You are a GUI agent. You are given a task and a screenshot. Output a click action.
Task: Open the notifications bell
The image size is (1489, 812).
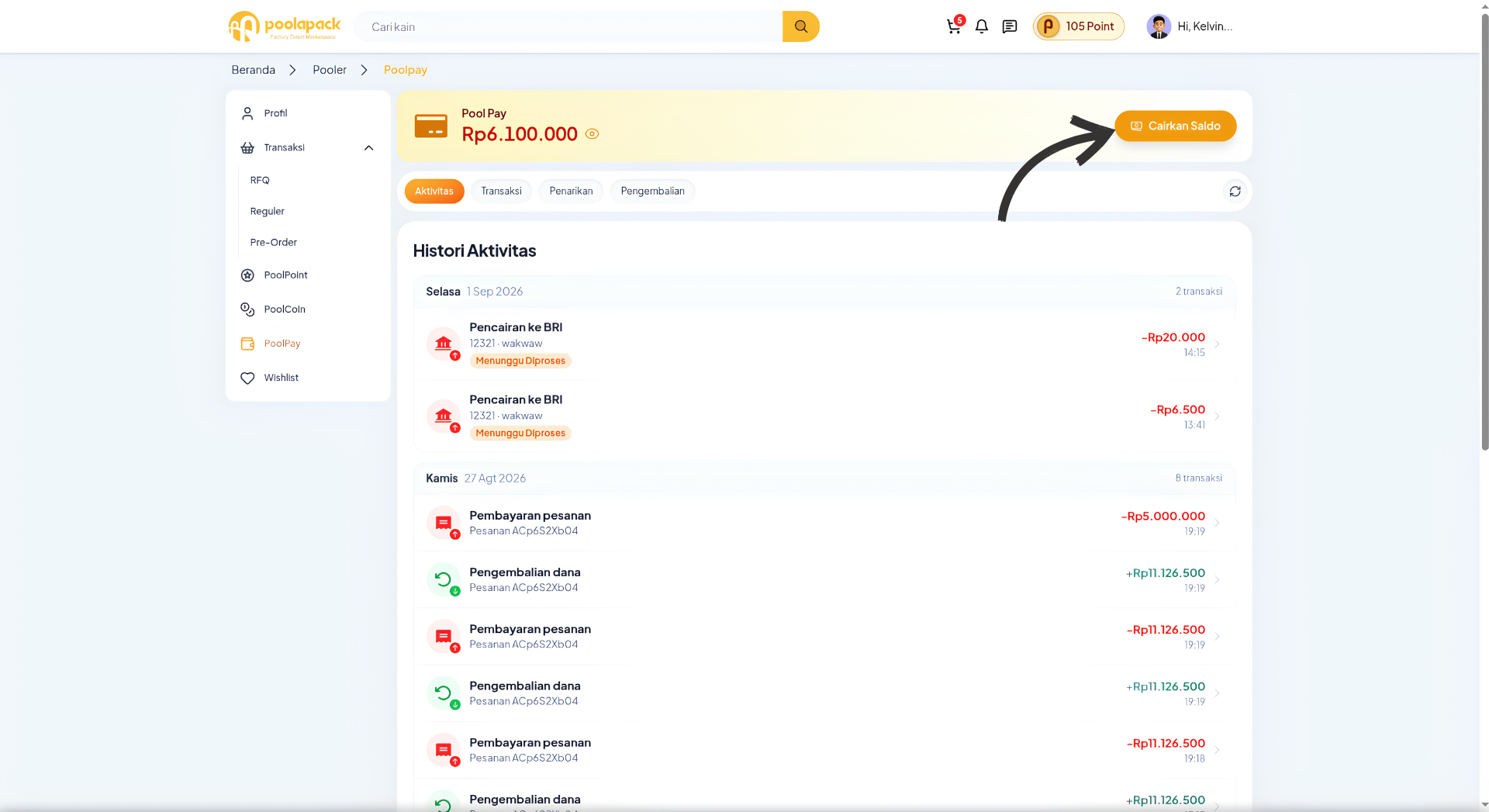(x=982, y=26)
